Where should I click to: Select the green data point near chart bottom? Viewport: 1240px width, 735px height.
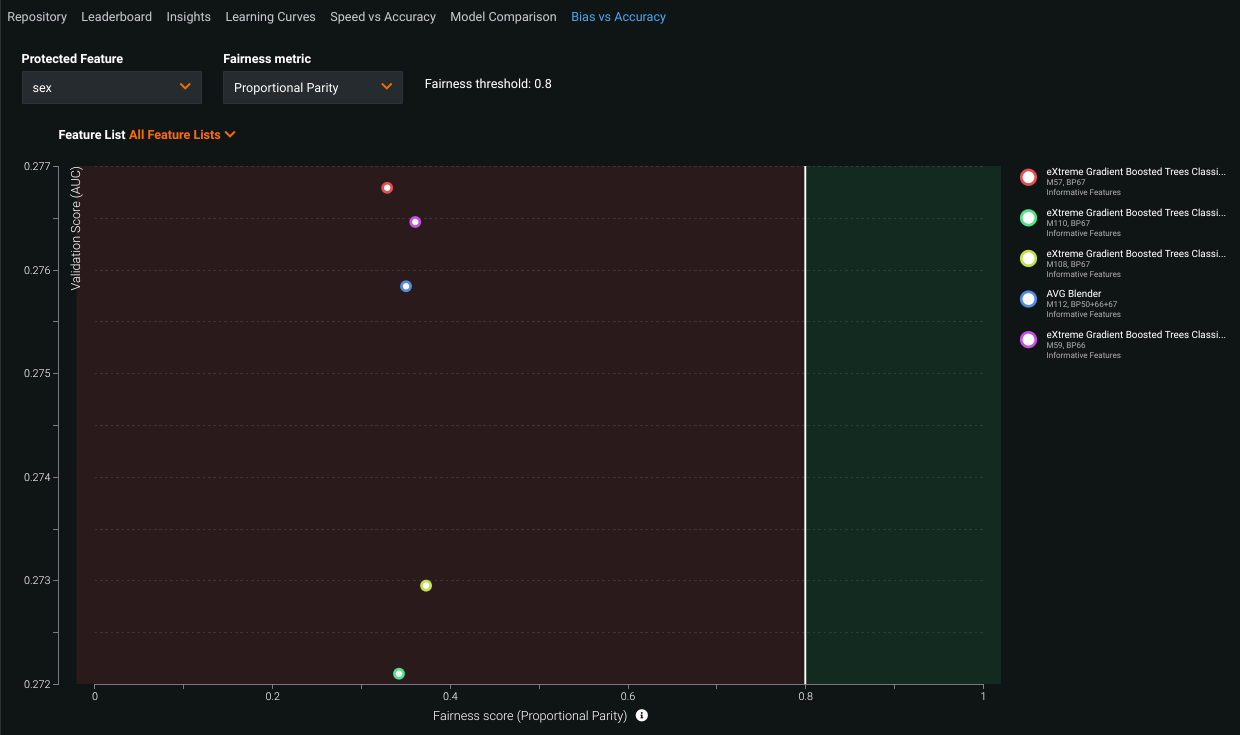tap(399, 674)
